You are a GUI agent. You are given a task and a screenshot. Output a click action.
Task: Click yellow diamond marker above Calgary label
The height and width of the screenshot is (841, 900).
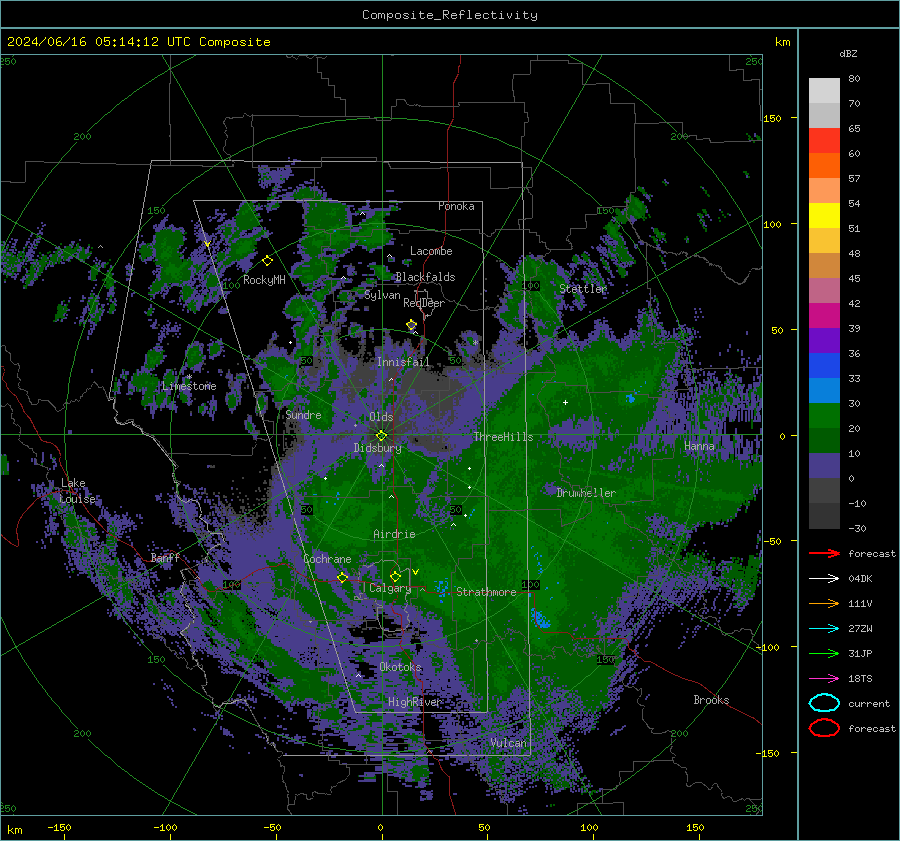pyautogui.click(x=395, y=576)
